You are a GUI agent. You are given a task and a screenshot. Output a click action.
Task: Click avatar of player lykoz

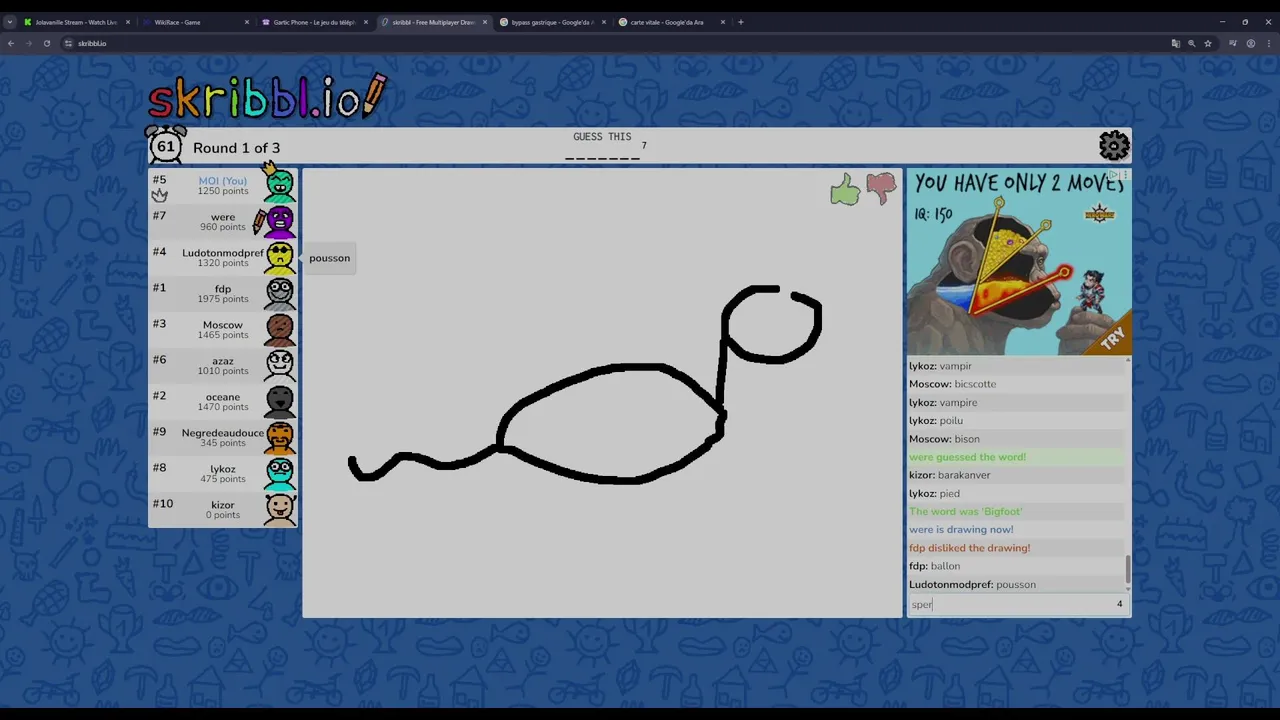tap(280, 472)
